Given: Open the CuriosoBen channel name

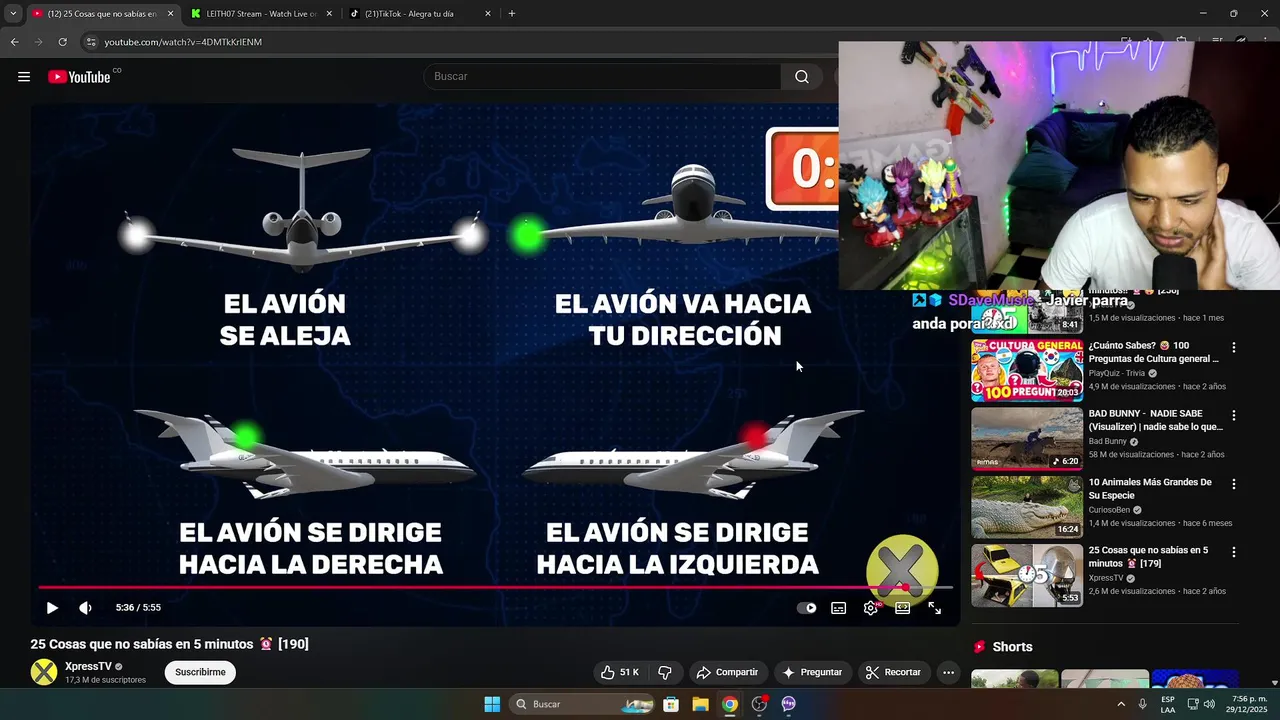Looking at the screenshot, I should point(1110,510).
